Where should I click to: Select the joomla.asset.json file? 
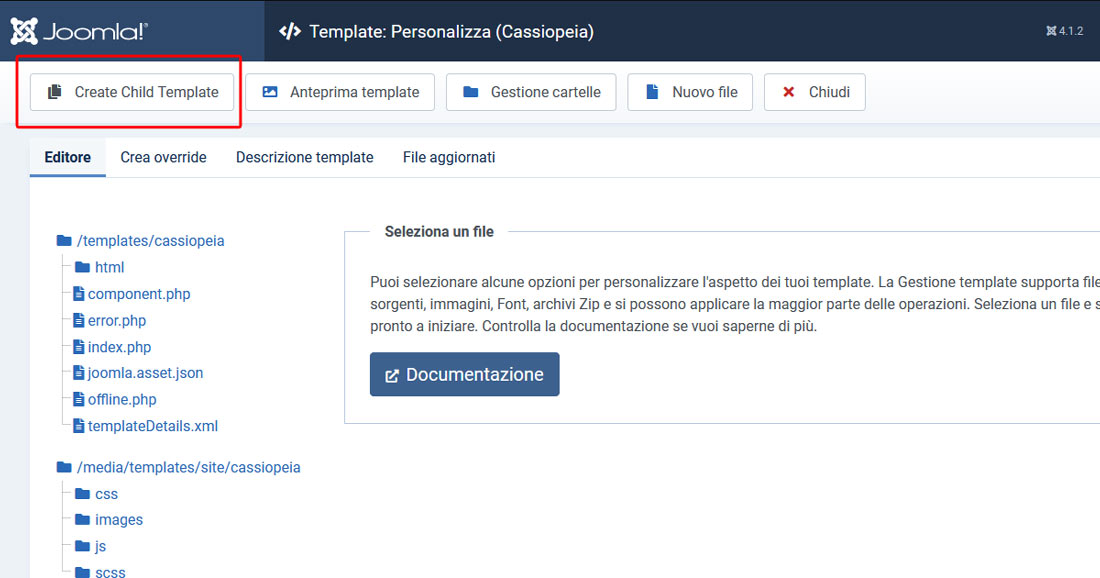click(x=144, y=372)
